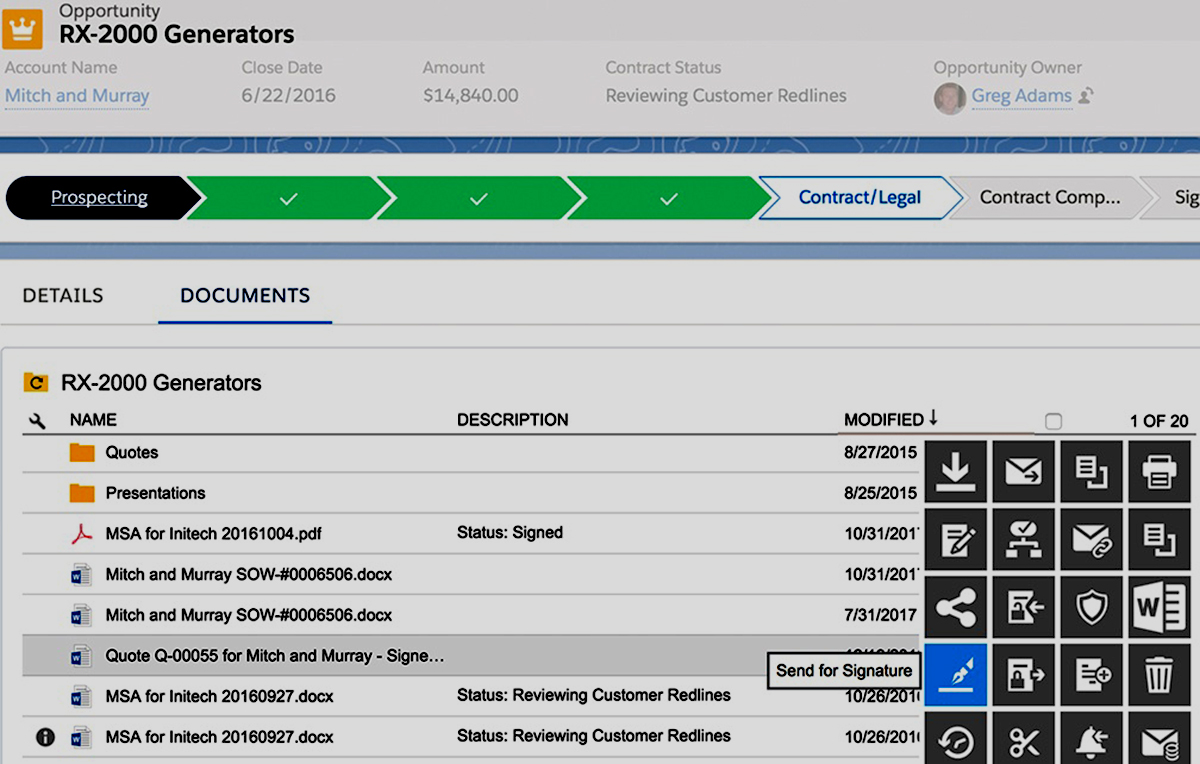Click the shield security icon
Image resolution: width=1200 pixels, height=764 pixels.
point(1091,607)
